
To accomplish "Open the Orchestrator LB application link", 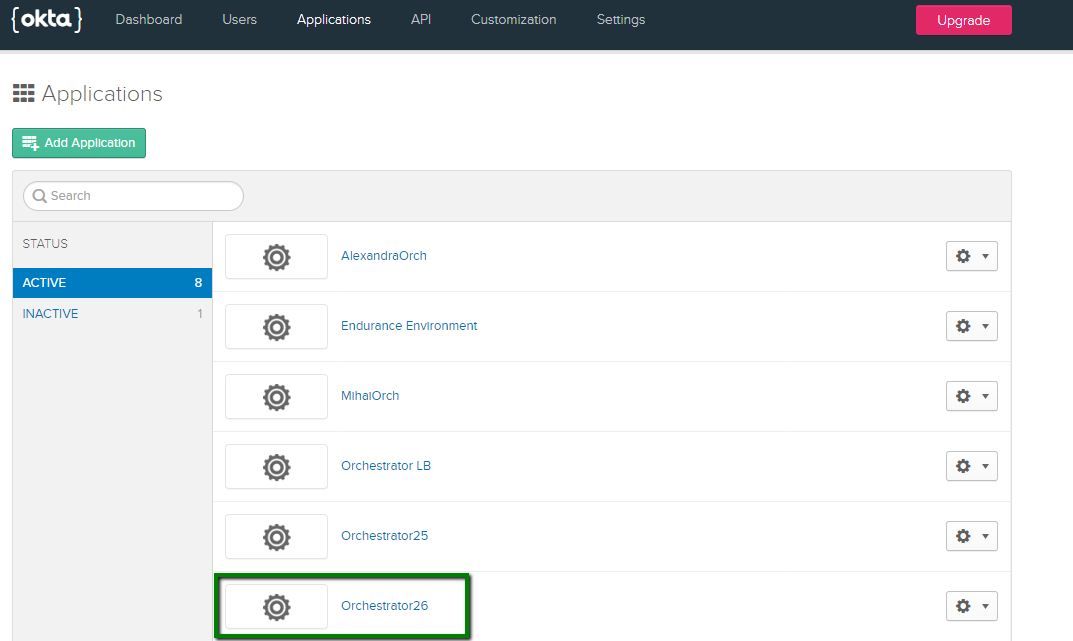I will pos(386,465).
